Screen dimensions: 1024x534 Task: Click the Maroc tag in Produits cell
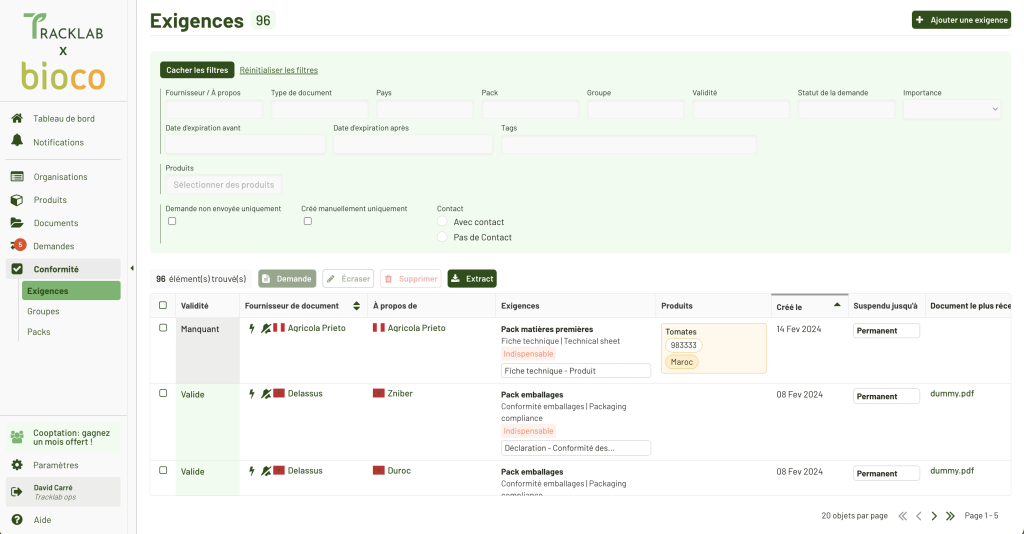click(x=682, y=362)
